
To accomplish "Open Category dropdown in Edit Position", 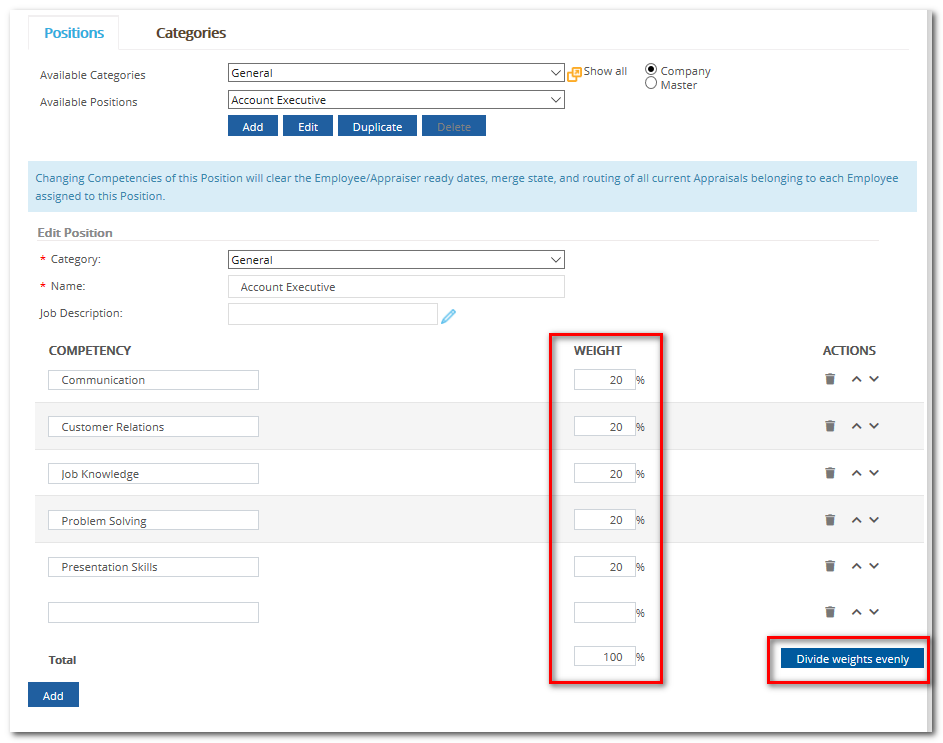I will point(396,260).
